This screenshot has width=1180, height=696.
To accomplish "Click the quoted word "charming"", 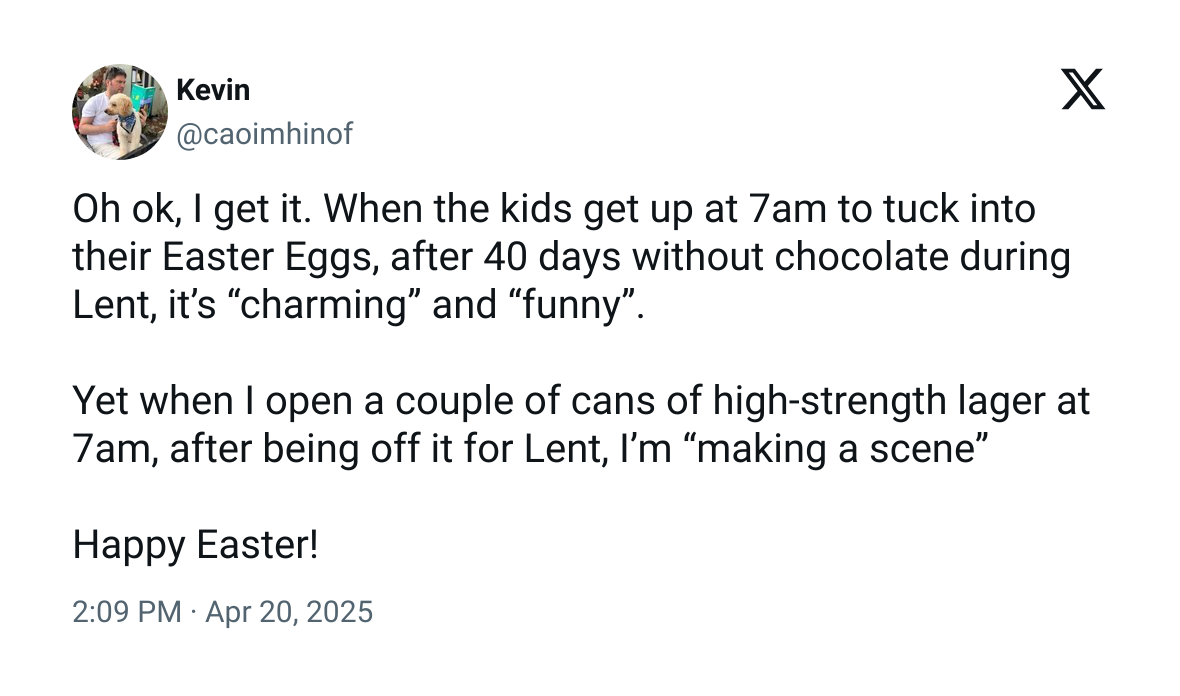I will coord(329,305).
